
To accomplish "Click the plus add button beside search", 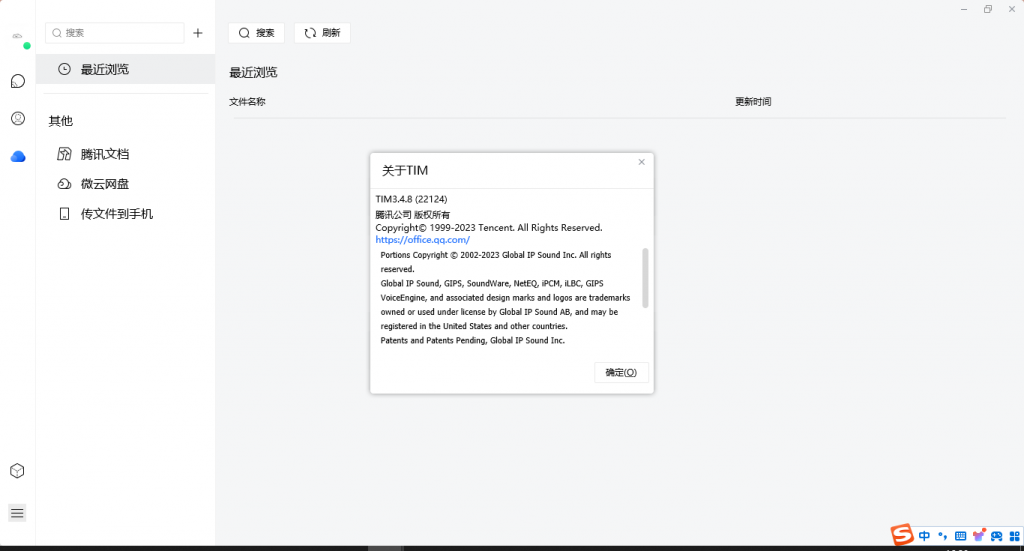I will (198, 33).
